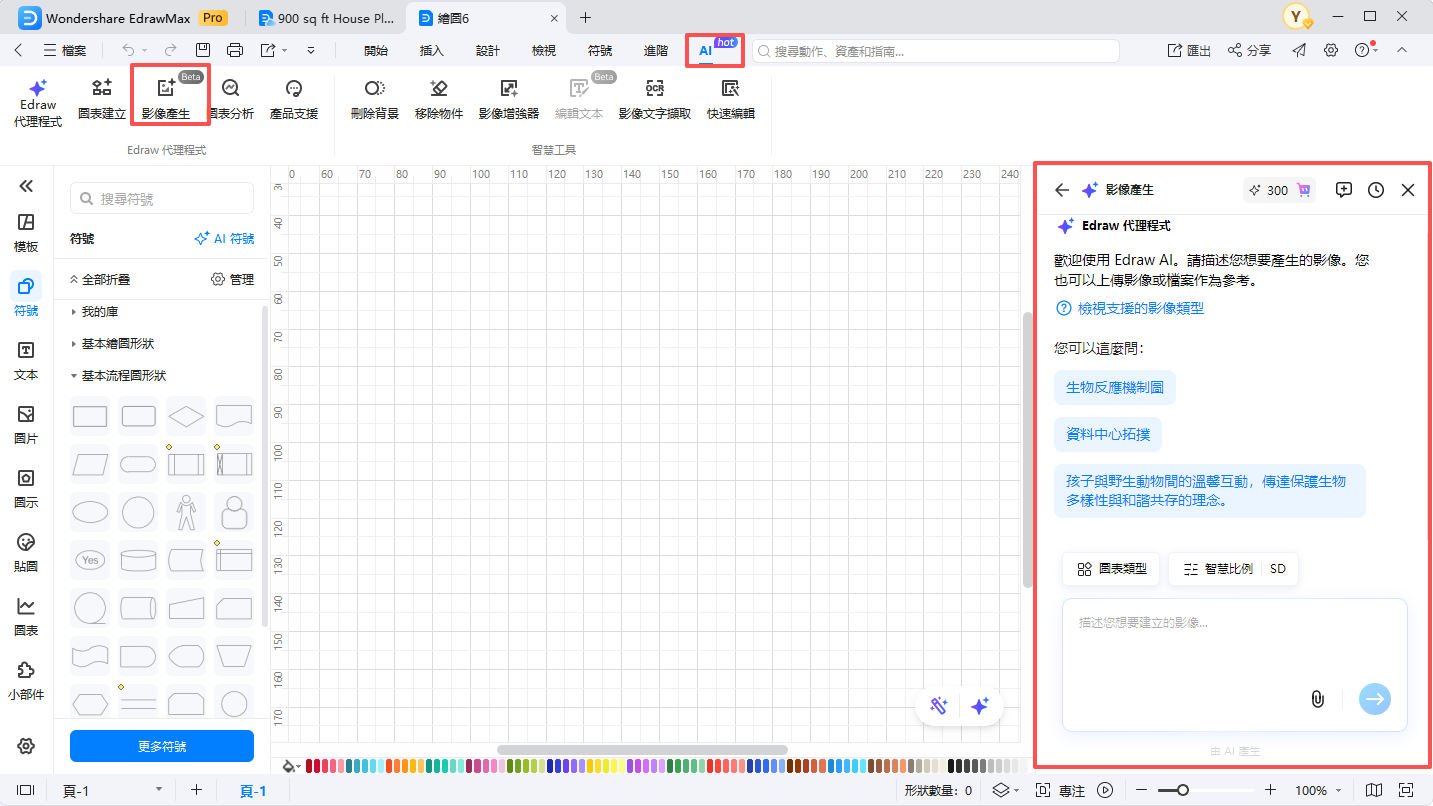This screenshot has width=1433, height=806.
Task: Toggle the 圖表類型 (chart type) option
Action: point(1110,568)
